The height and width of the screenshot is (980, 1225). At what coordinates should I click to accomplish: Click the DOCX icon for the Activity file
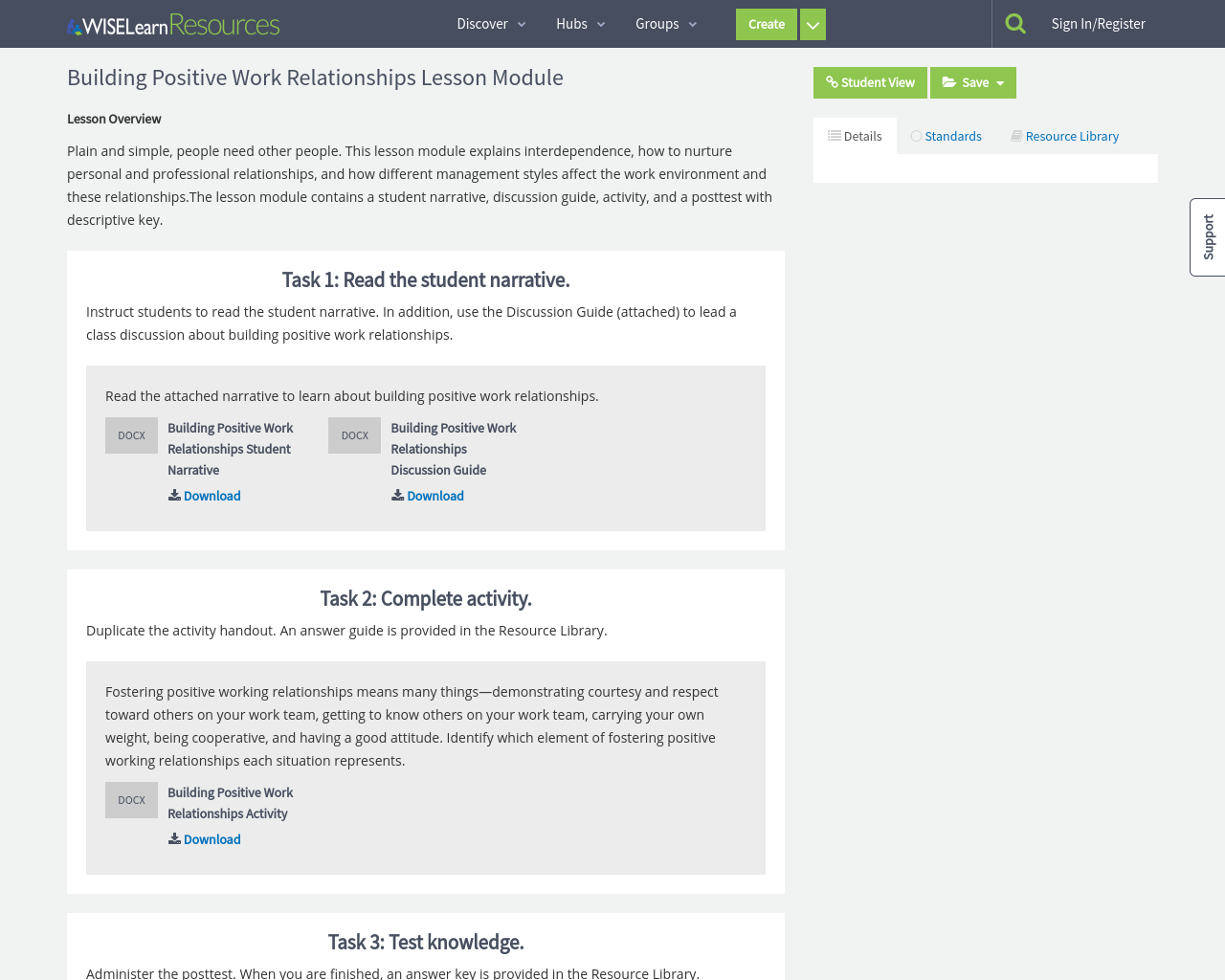tap(131, 798)
